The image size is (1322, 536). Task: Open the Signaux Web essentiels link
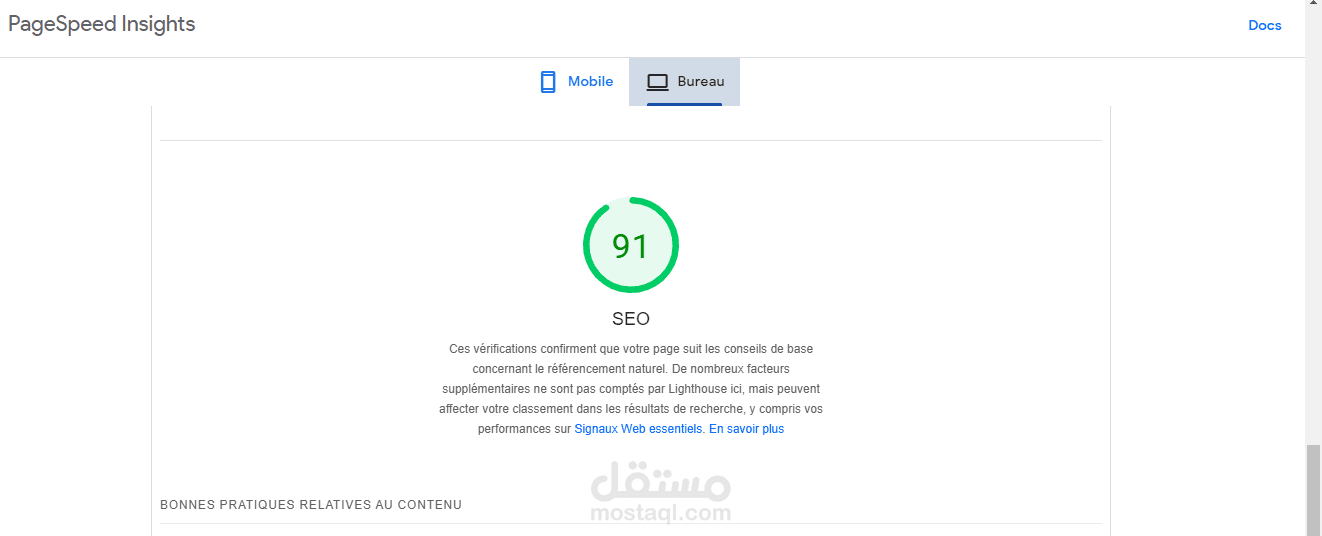click(x=639, y=429)
